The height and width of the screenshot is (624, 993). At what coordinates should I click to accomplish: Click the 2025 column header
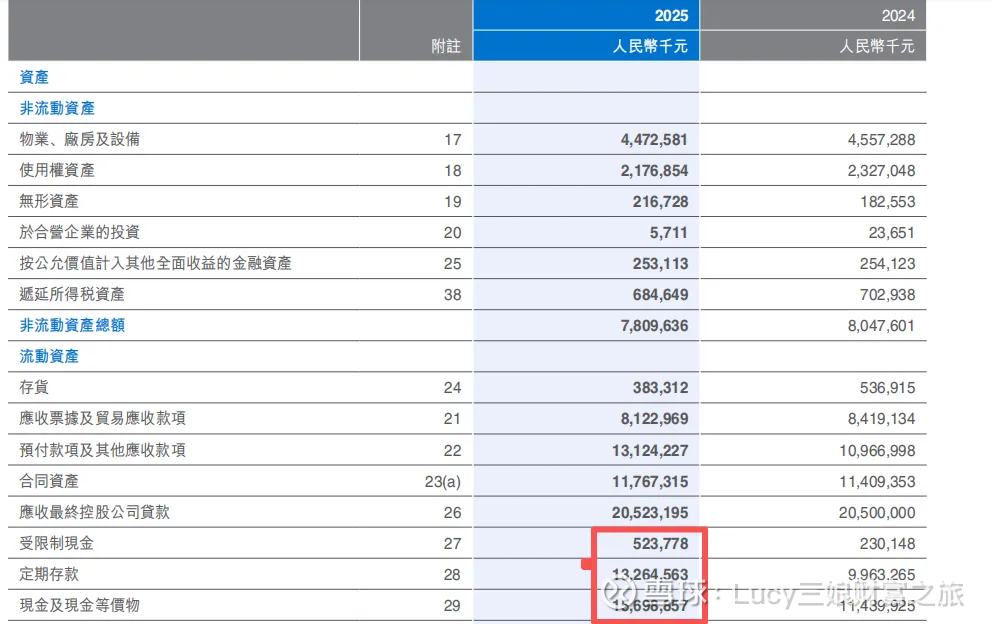coord(670,15)
